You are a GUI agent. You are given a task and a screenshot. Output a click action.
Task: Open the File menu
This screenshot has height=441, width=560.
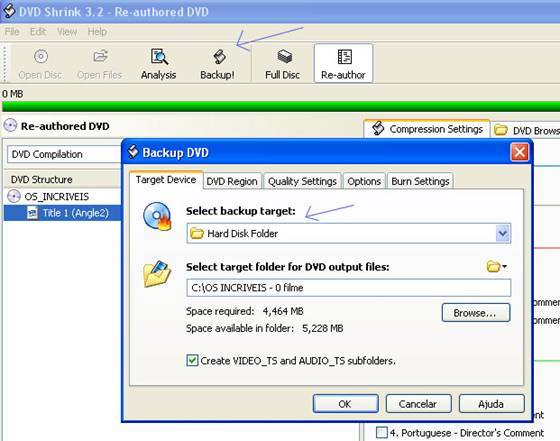pyautogui.click(x=12, y=32)
